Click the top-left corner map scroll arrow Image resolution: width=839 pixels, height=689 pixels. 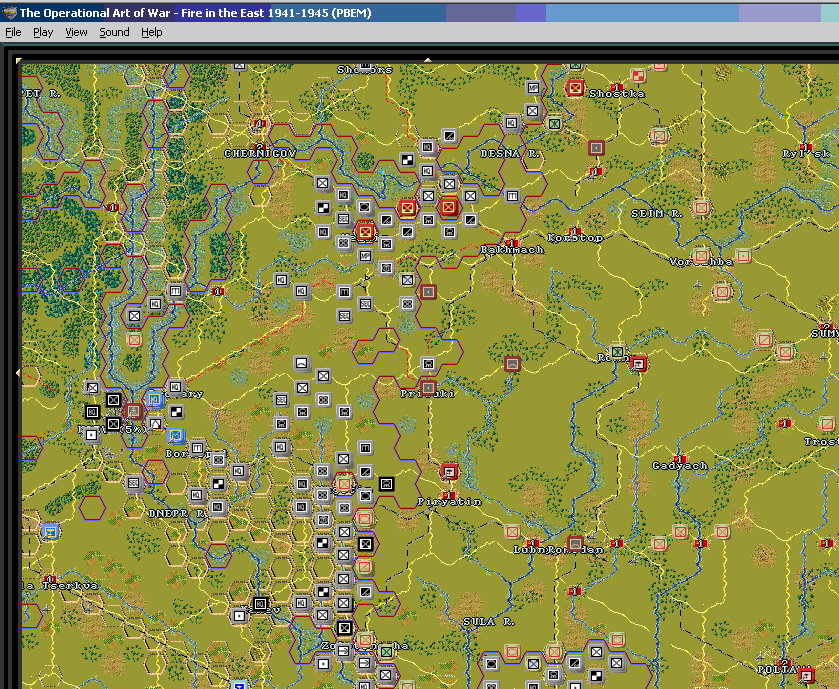coord(19,60)
